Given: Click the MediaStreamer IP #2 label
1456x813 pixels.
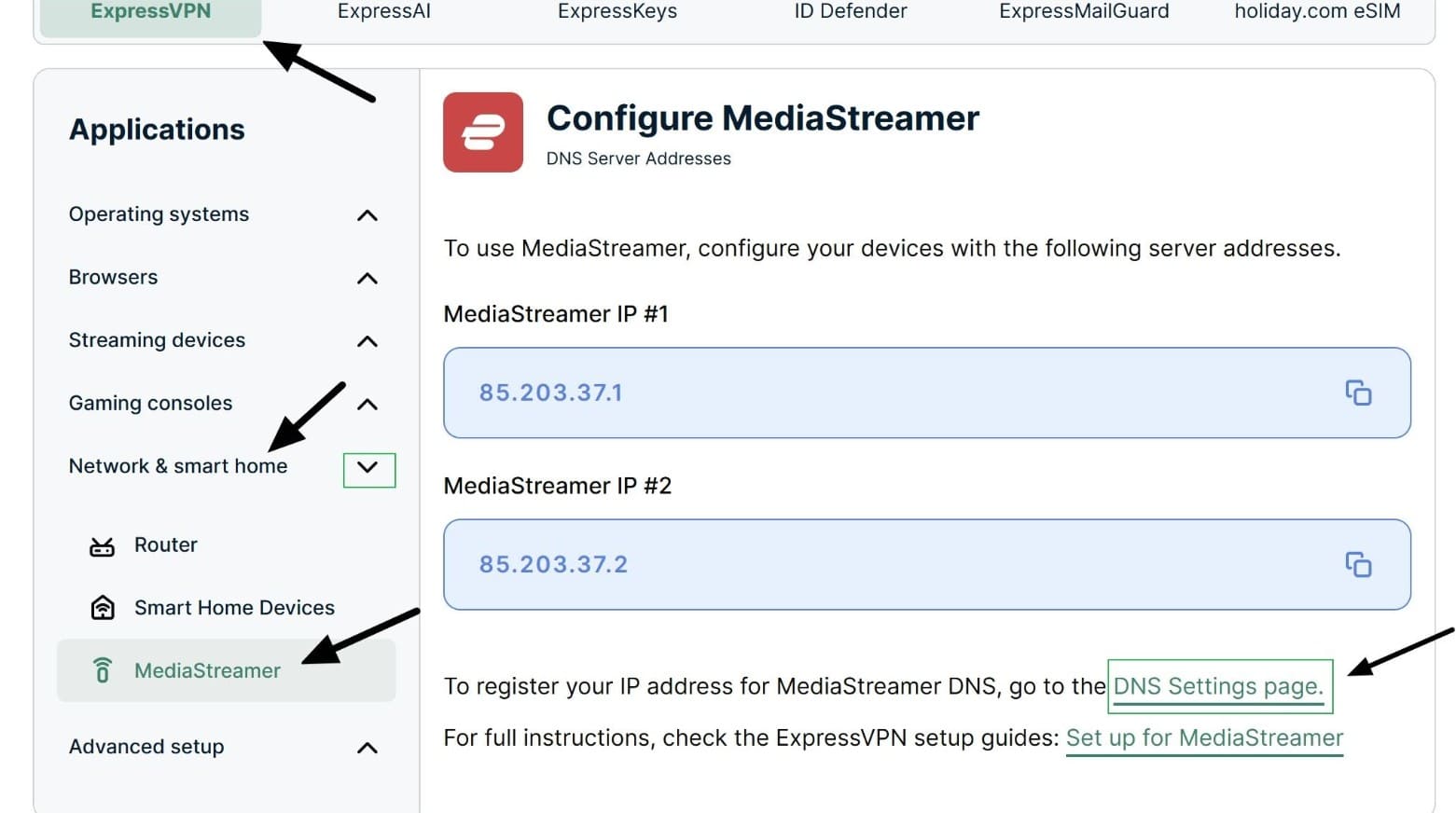Looking at the screenshot, I should [x=558, y=486].
